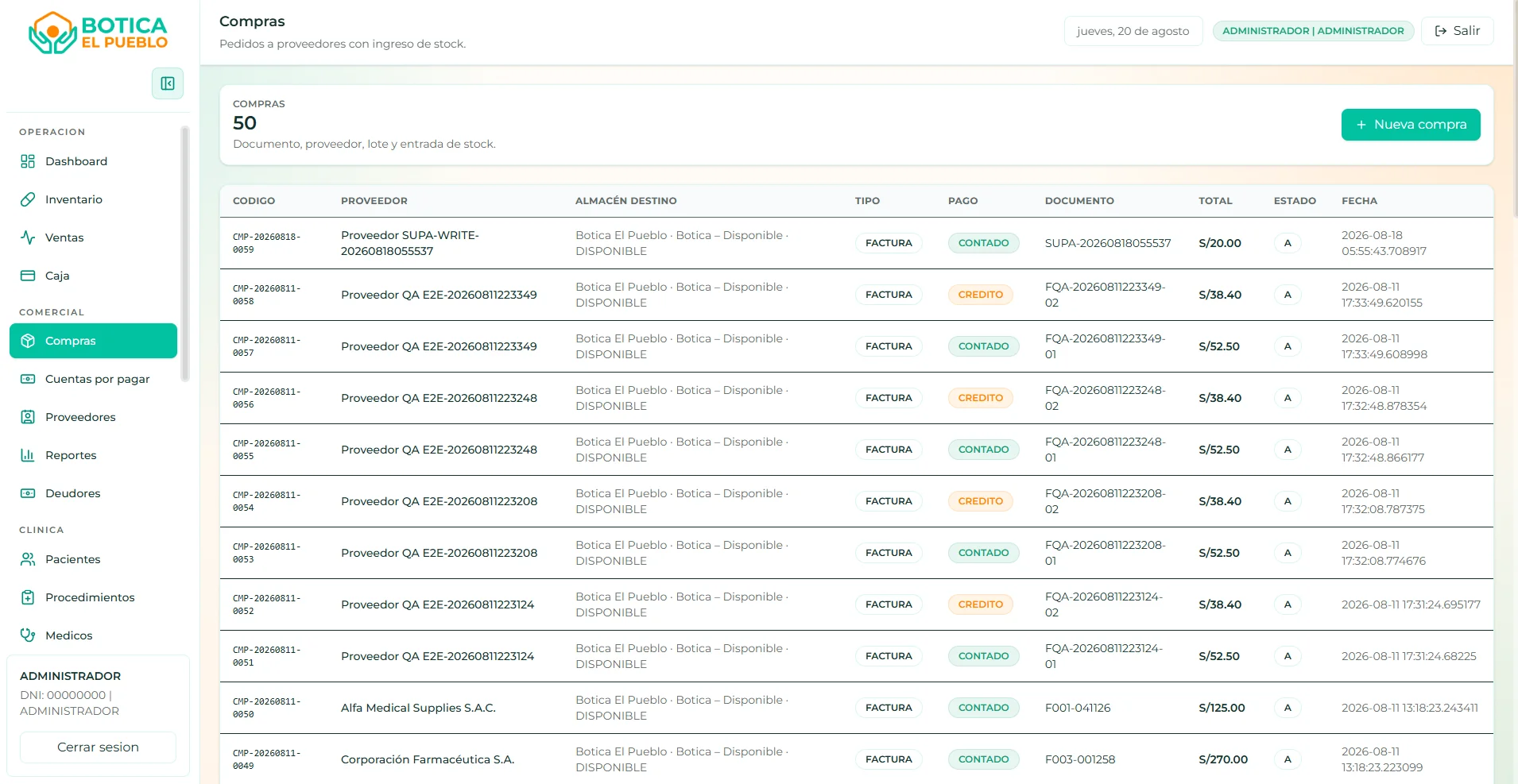Click the CREDITO badge in row CMP-20260811-0058
This screenshot has height=784, width=1518.
[x=981, y=295]
